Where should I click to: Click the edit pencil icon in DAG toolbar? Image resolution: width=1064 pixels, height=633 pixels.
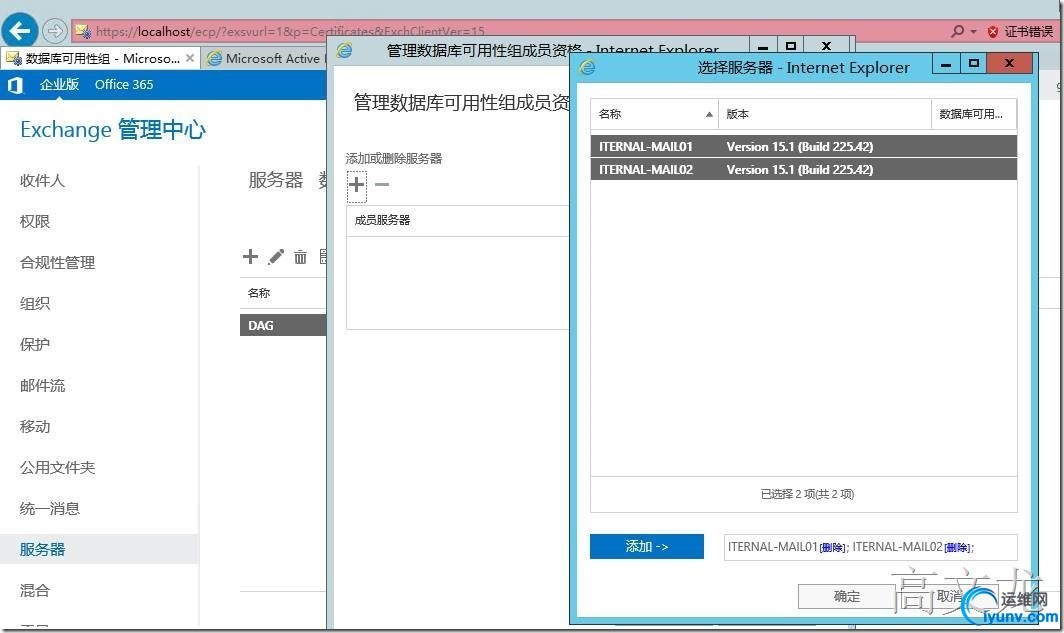pos(276,256)
